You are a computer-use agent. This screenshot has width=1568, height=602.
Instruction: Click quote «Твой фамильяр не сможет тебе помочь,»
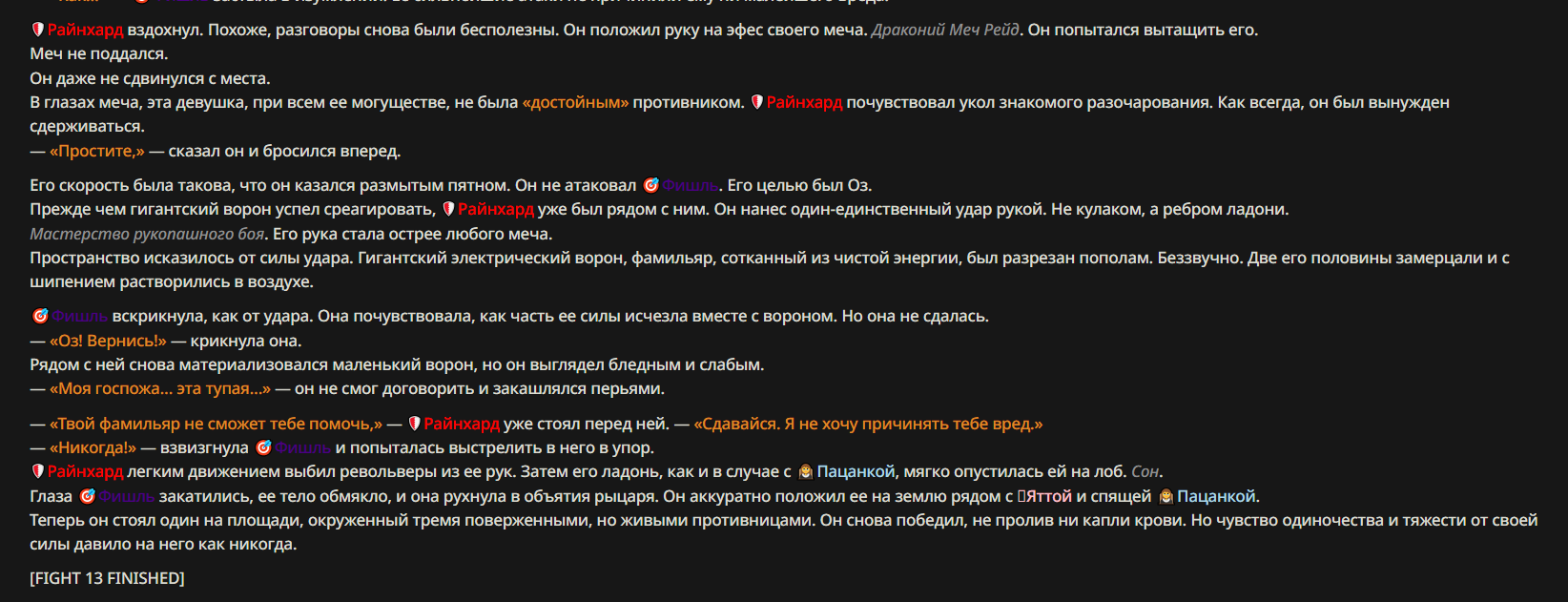217,424
